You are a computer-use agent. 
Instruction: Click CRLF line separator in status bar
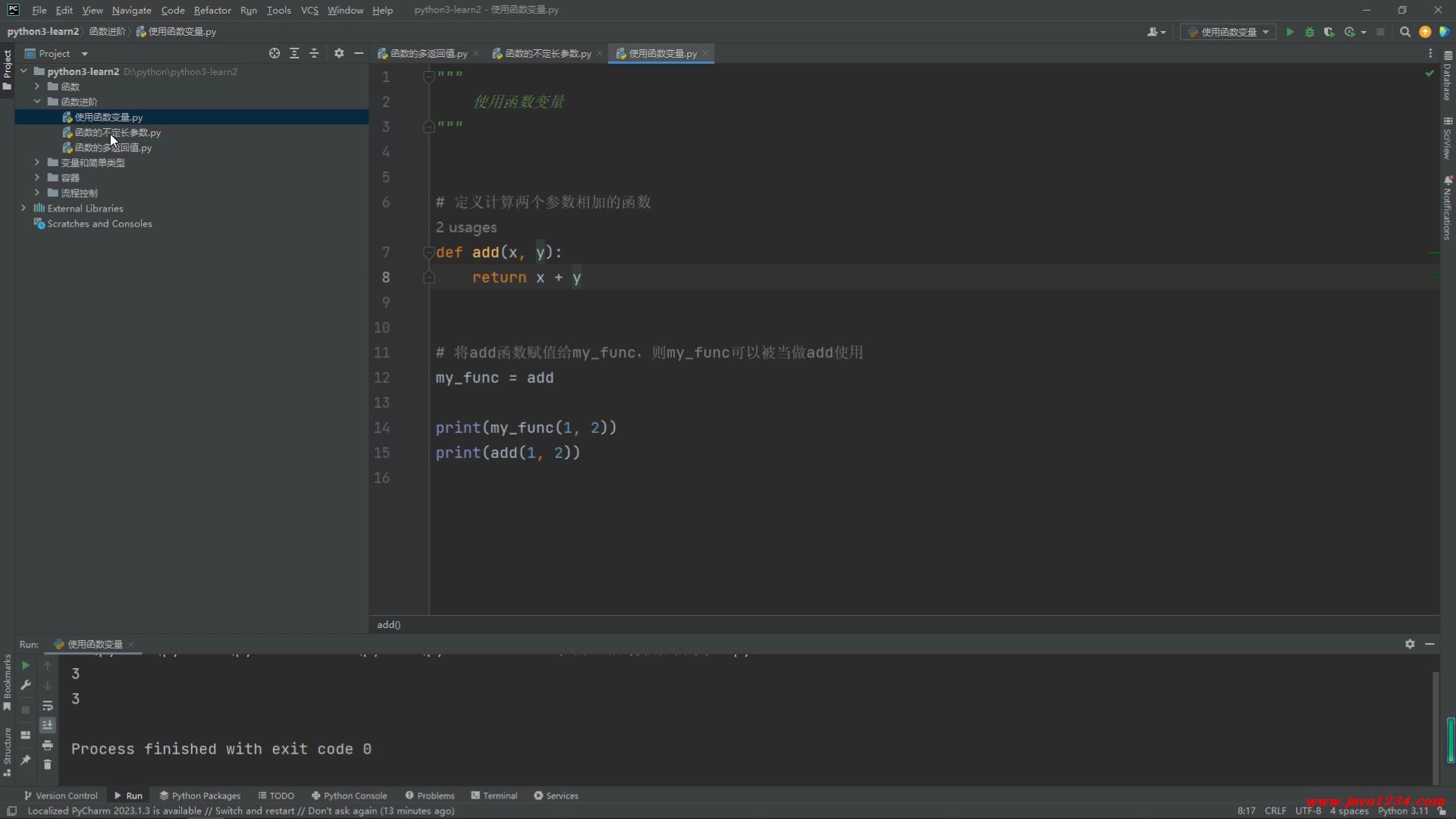tap(1275, 811)
